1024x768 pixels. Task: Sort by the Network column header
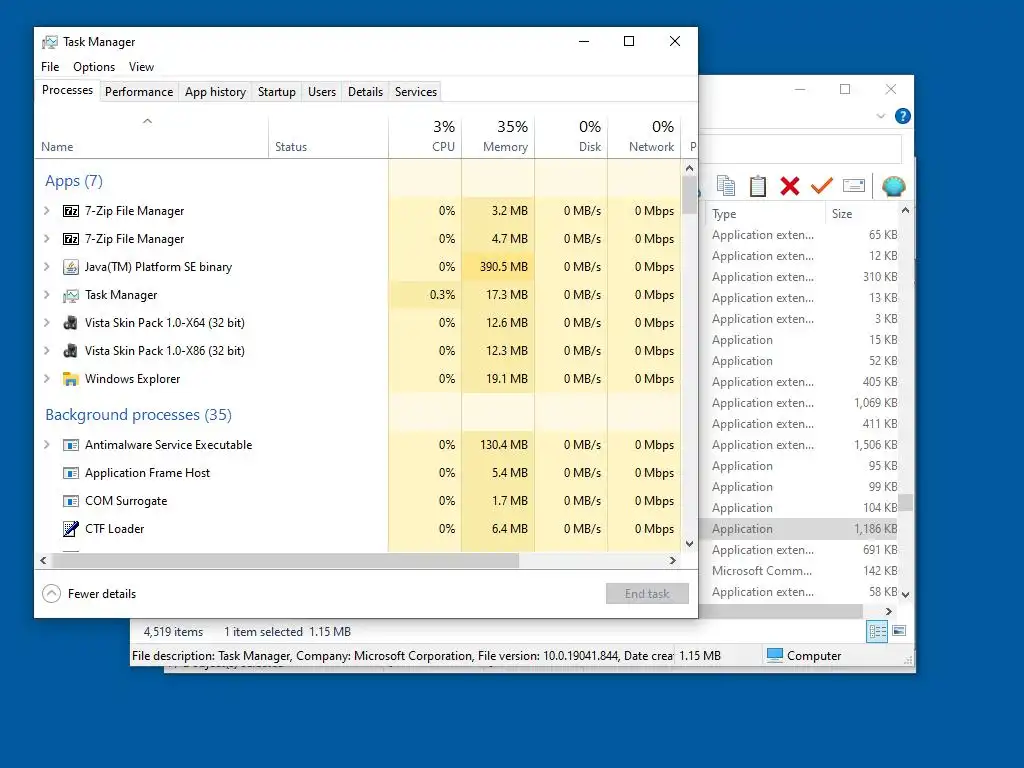tap(644, 136)
